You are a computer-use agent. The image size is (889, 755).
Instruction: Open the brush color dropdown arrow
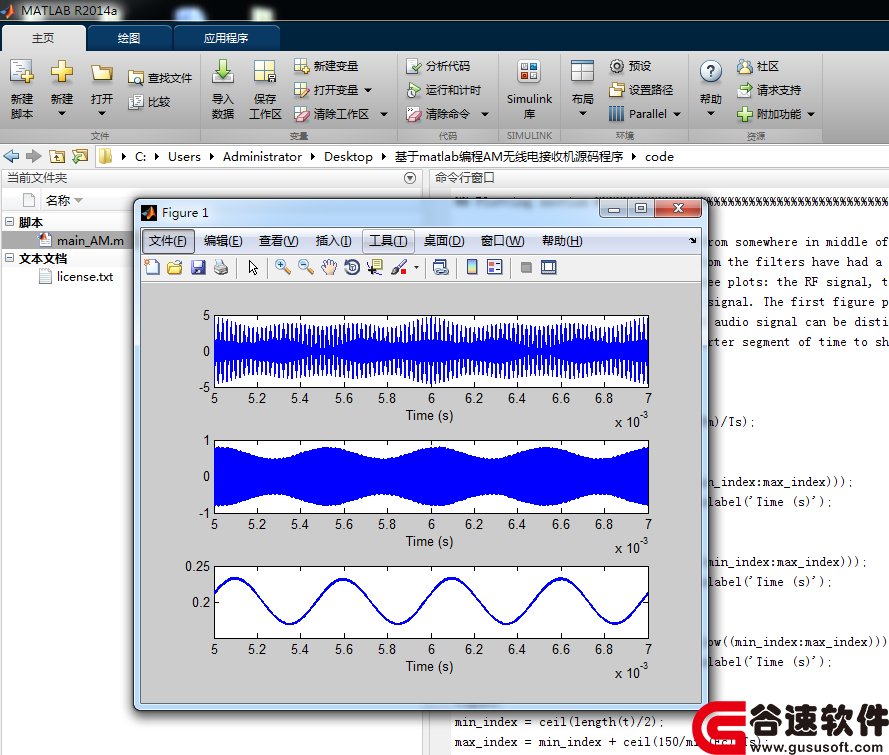pos(417,268)
